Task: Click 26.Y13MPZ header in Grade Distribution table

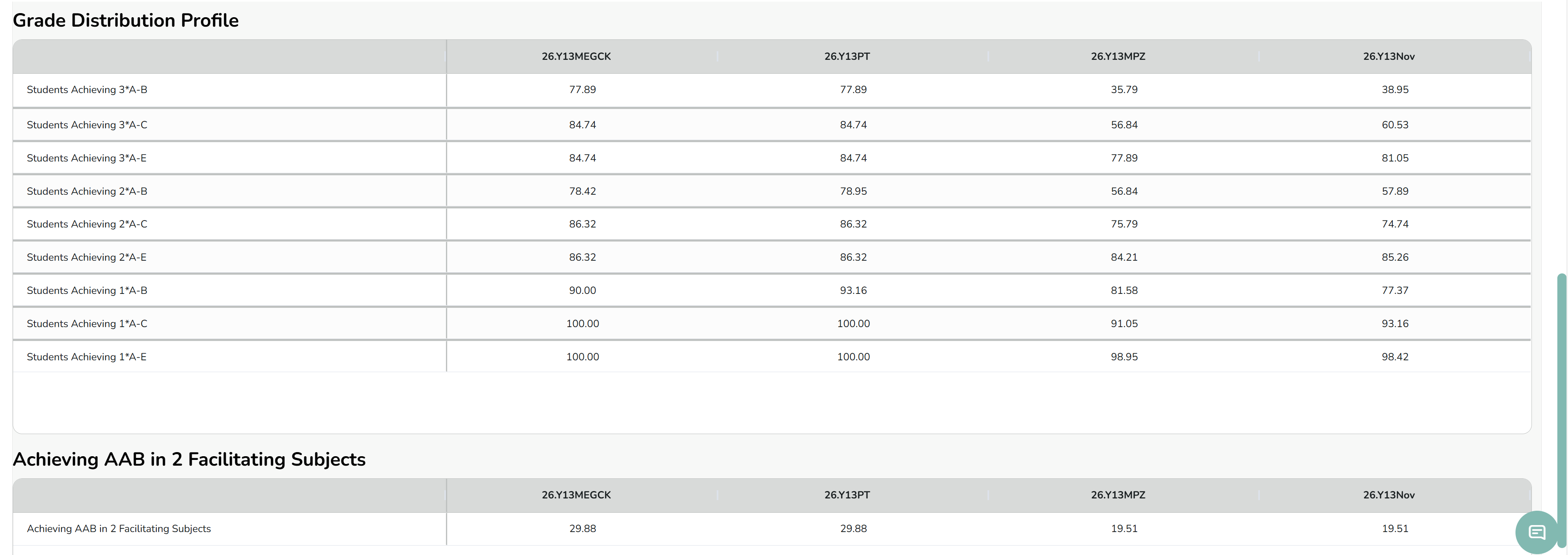Action: pos(1118,57)
